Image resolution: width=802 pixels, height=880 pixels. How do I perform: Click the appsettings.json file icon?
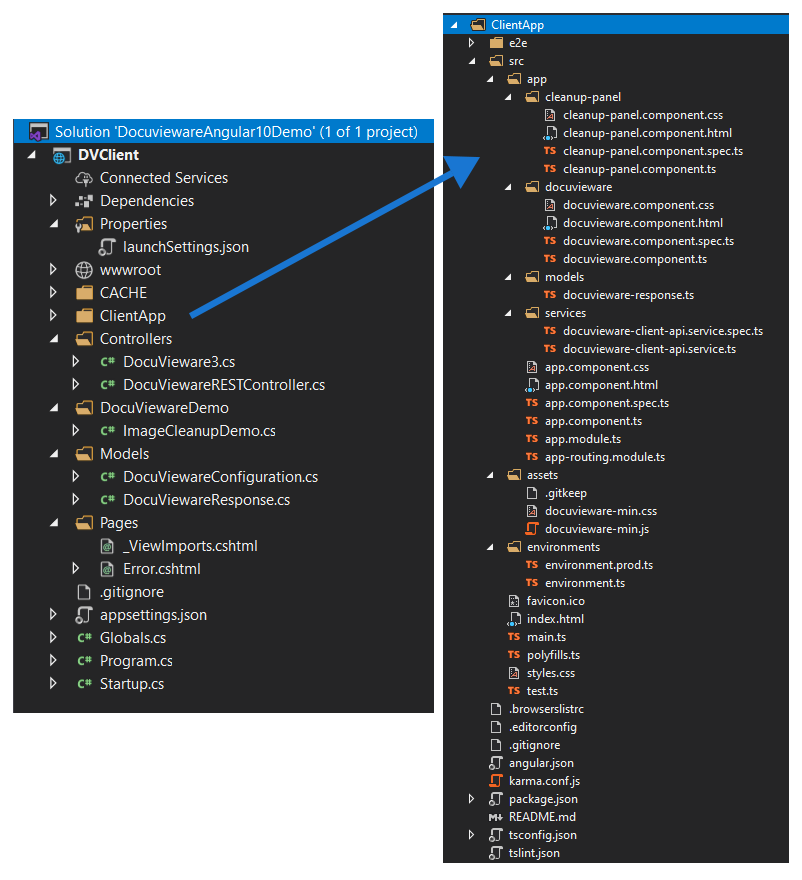pos(84,615)
